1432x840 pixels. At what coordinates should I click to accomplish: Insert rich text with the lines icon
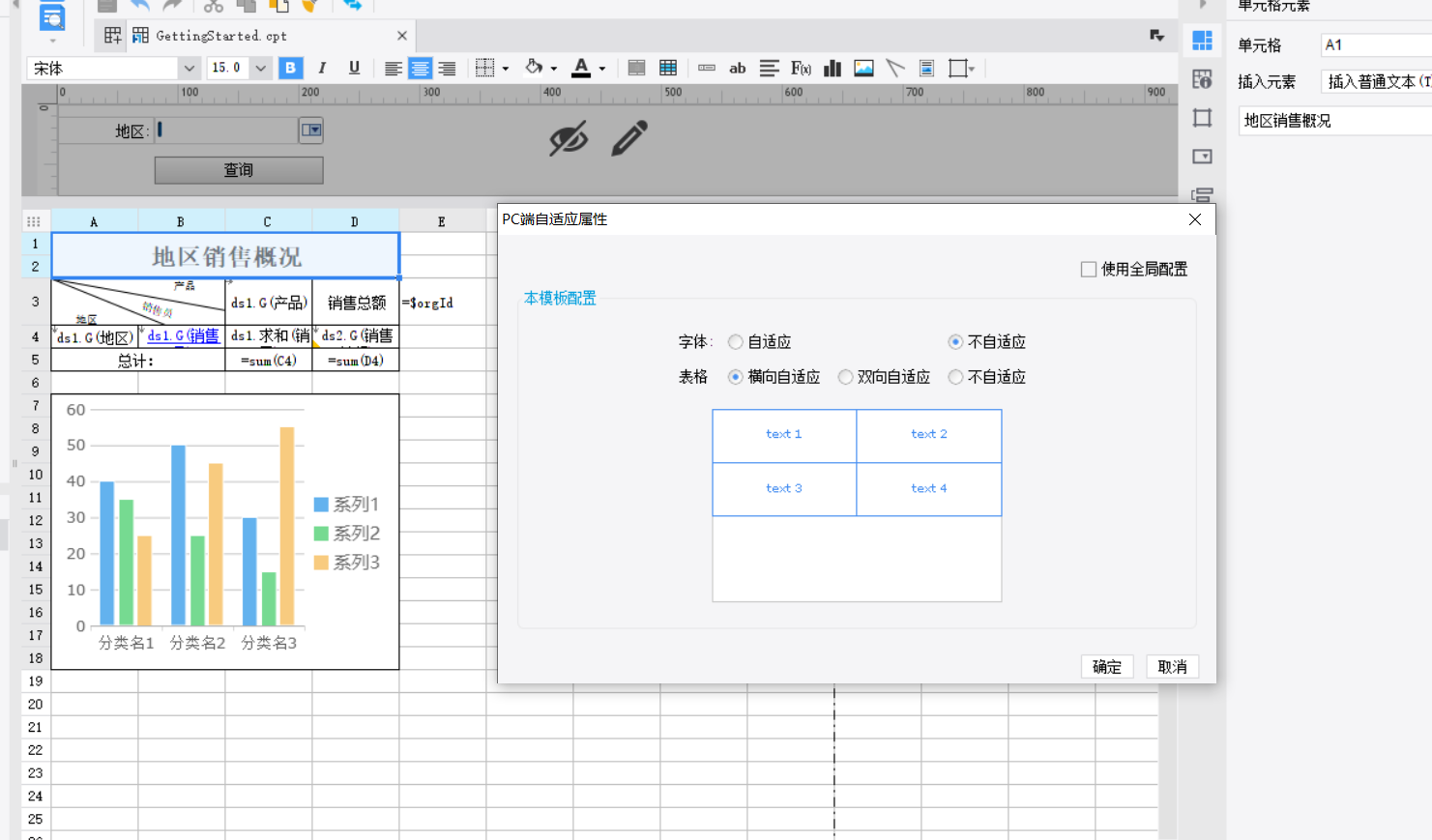click(x=769, y=68)
